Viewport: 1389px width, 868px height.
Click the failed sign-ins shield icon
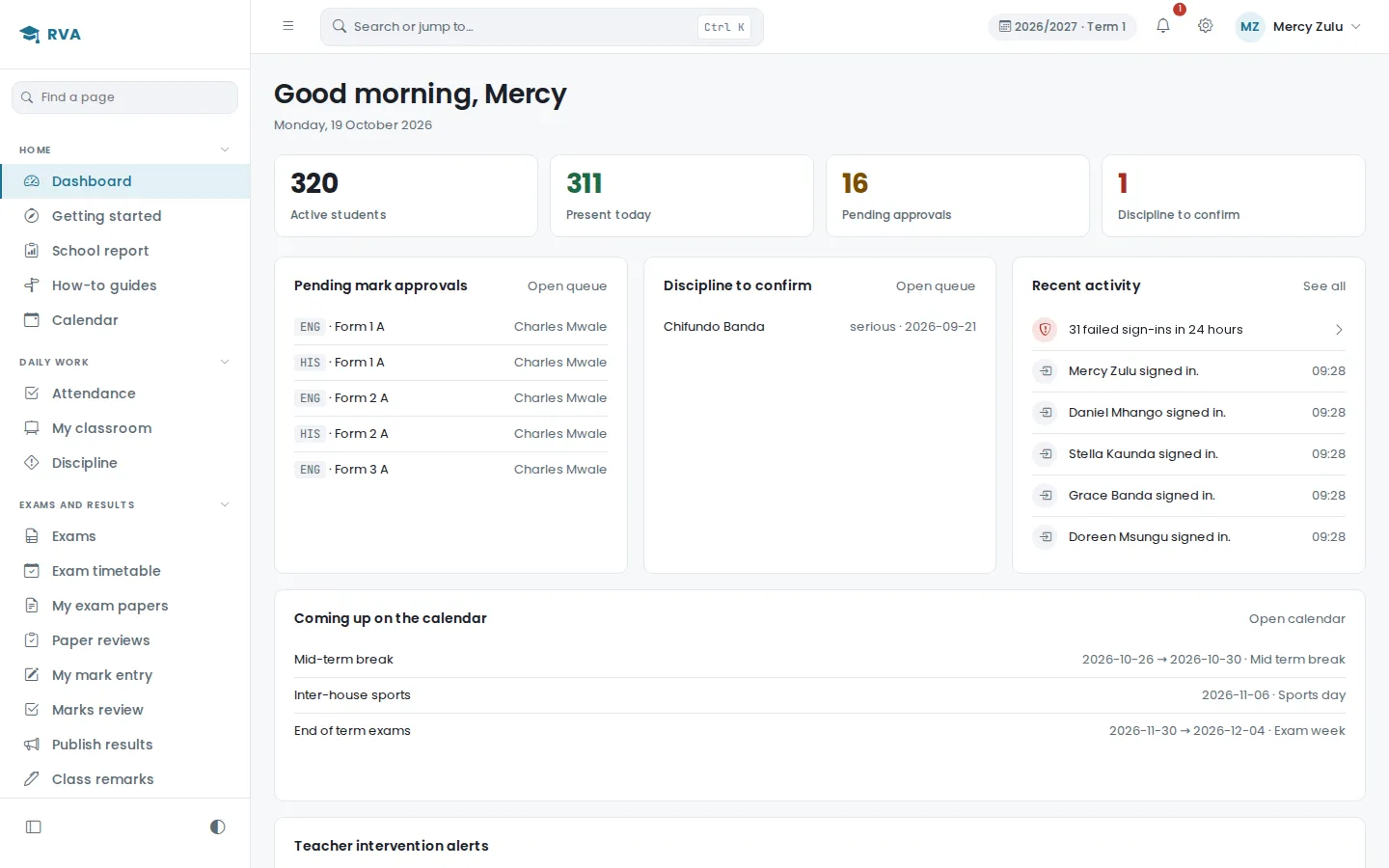pos(1045,330)
